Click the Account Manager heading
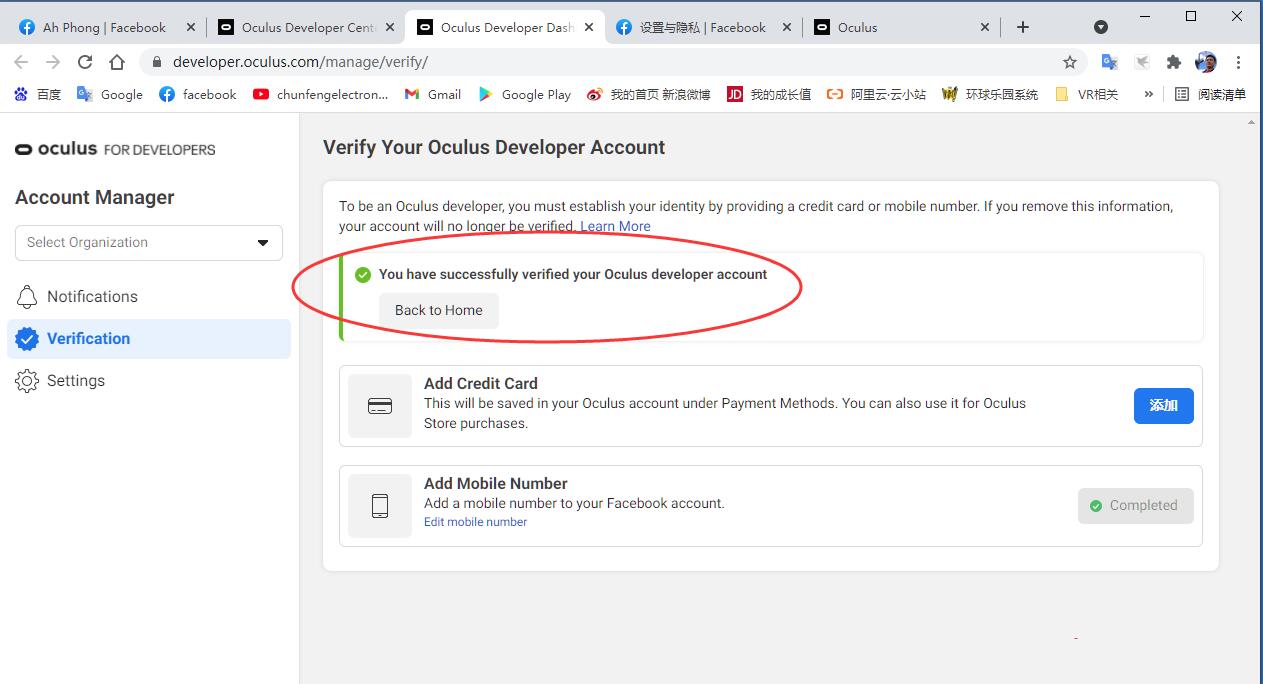The height and width of the screenshot is (684, 1263). [x=95, y=197]
